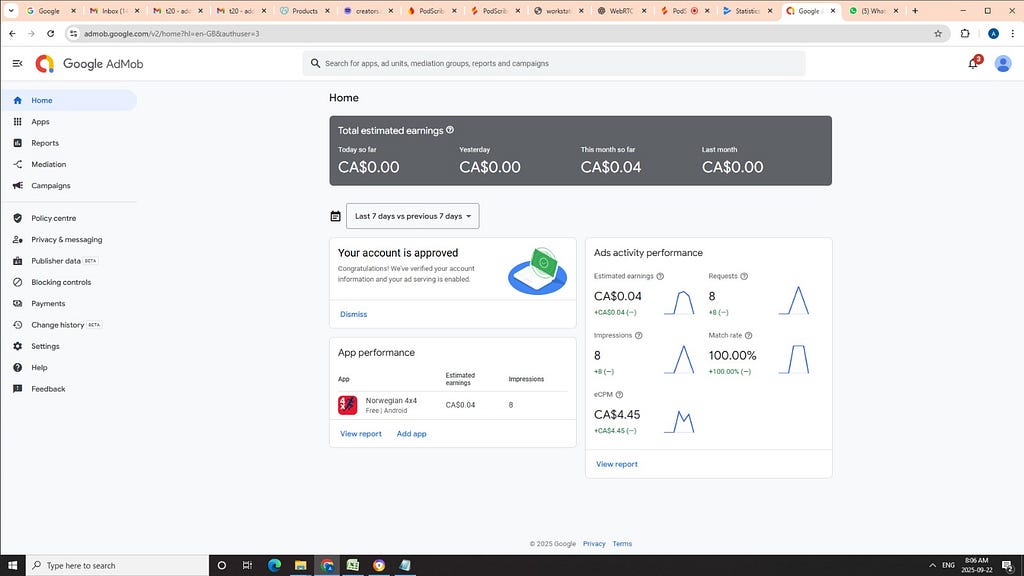
Task: Click the AdMob search field
Action: click(x=554, y=63)
